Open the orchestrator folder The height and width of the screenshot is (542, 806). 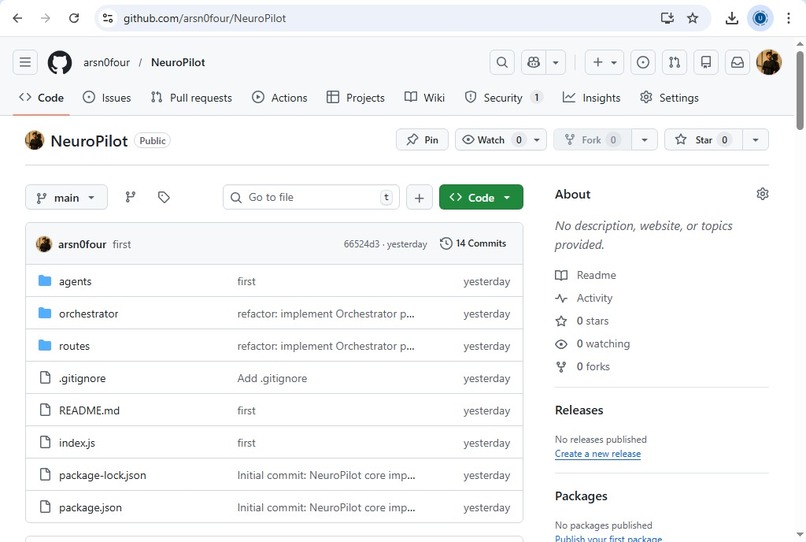88,314
